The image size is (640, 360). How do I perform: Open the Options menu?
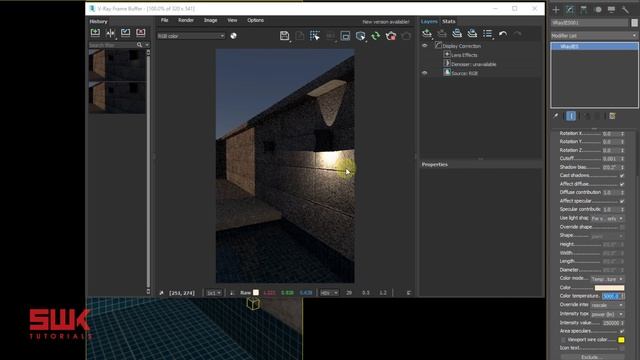256,20
